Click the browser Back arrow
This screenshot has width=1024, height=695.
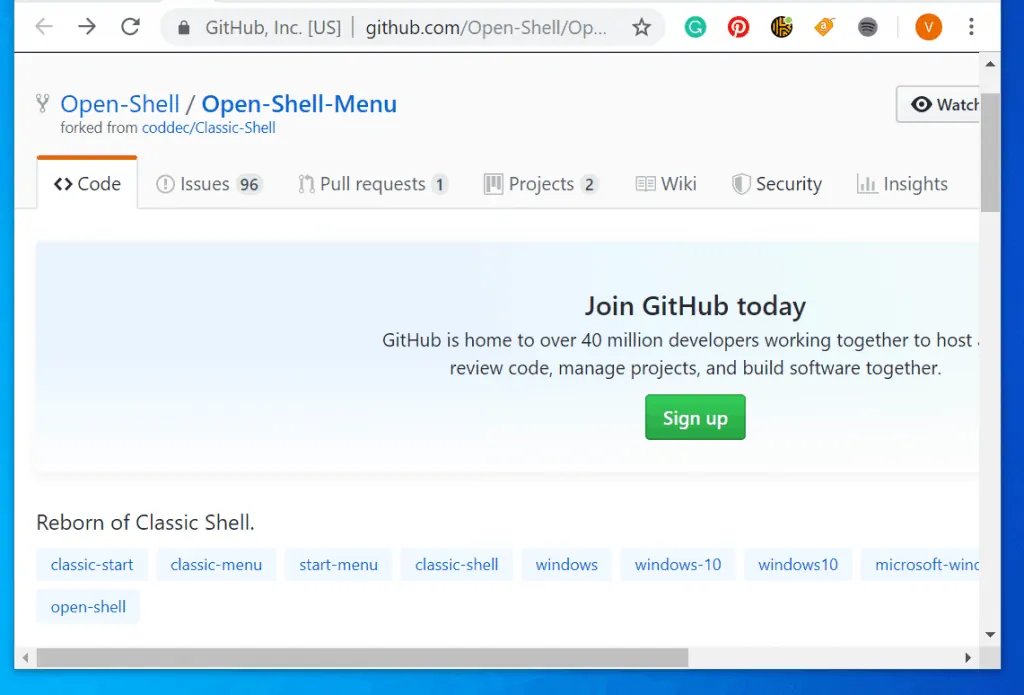pyautogui.click(x=43, y=27)
